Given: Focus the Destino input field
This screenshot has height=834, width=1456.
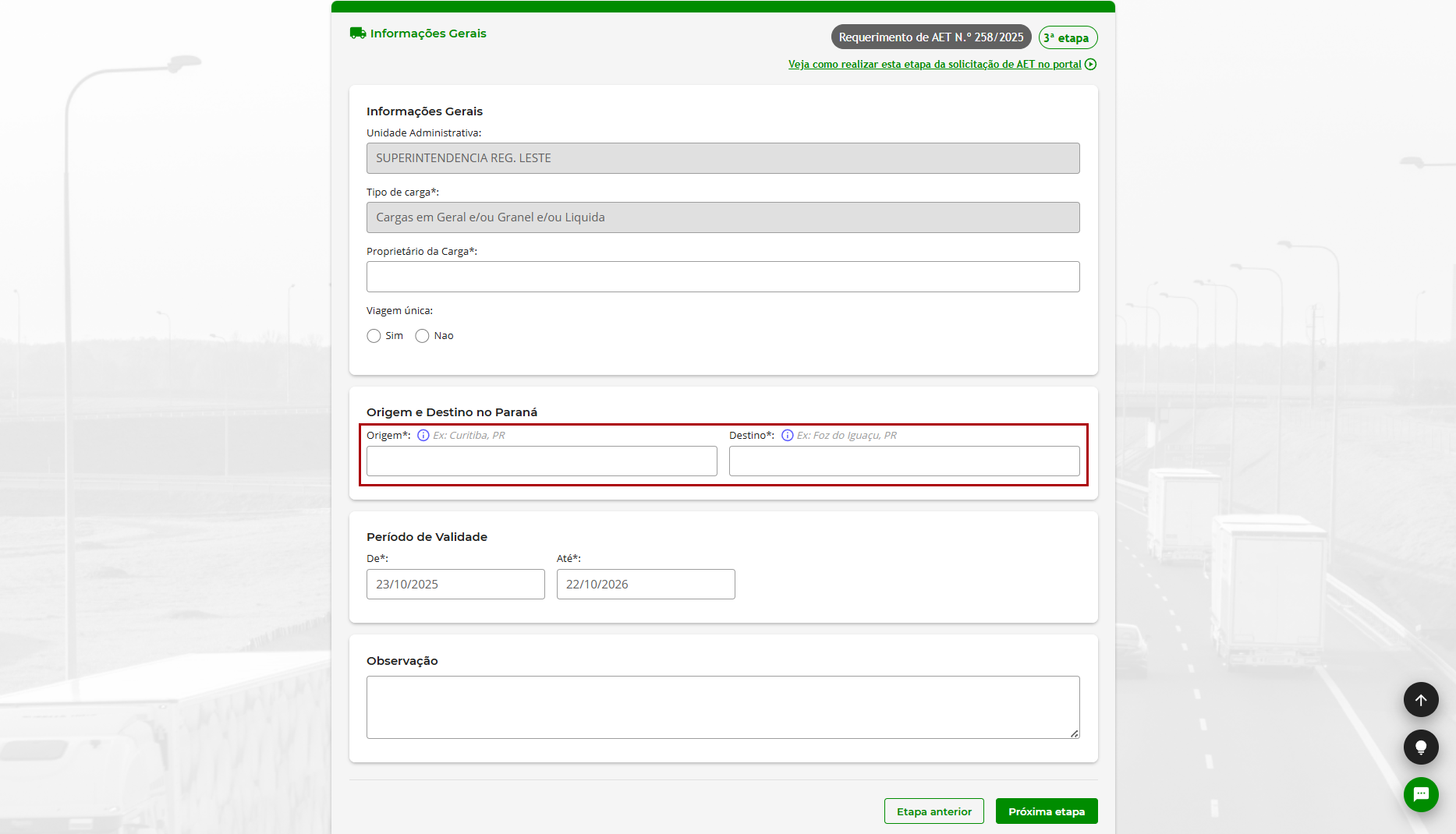Looking at the screenshot, I should click(905, 461).
